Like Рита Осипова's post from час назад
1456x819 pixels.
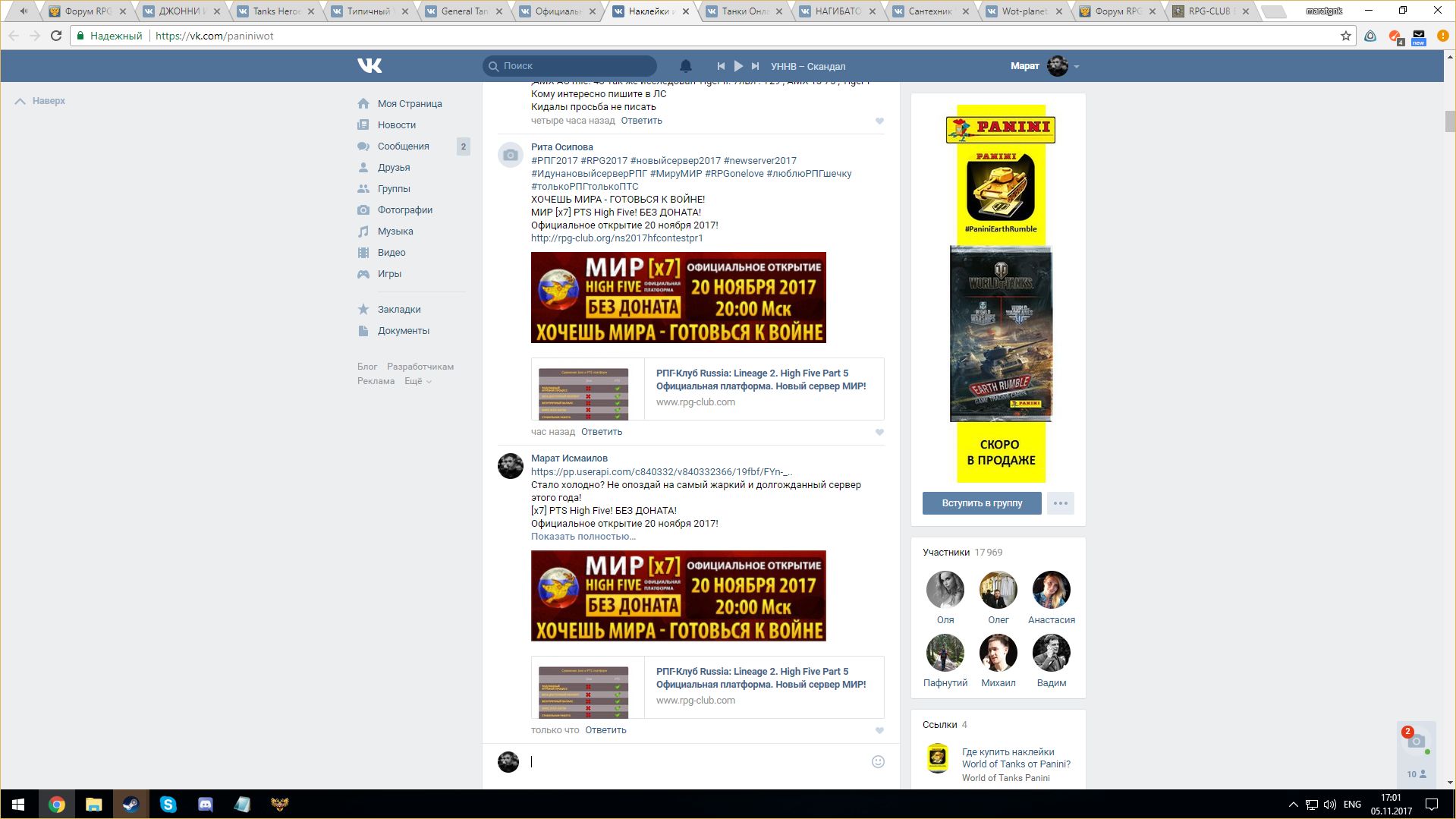coord(879,432)
